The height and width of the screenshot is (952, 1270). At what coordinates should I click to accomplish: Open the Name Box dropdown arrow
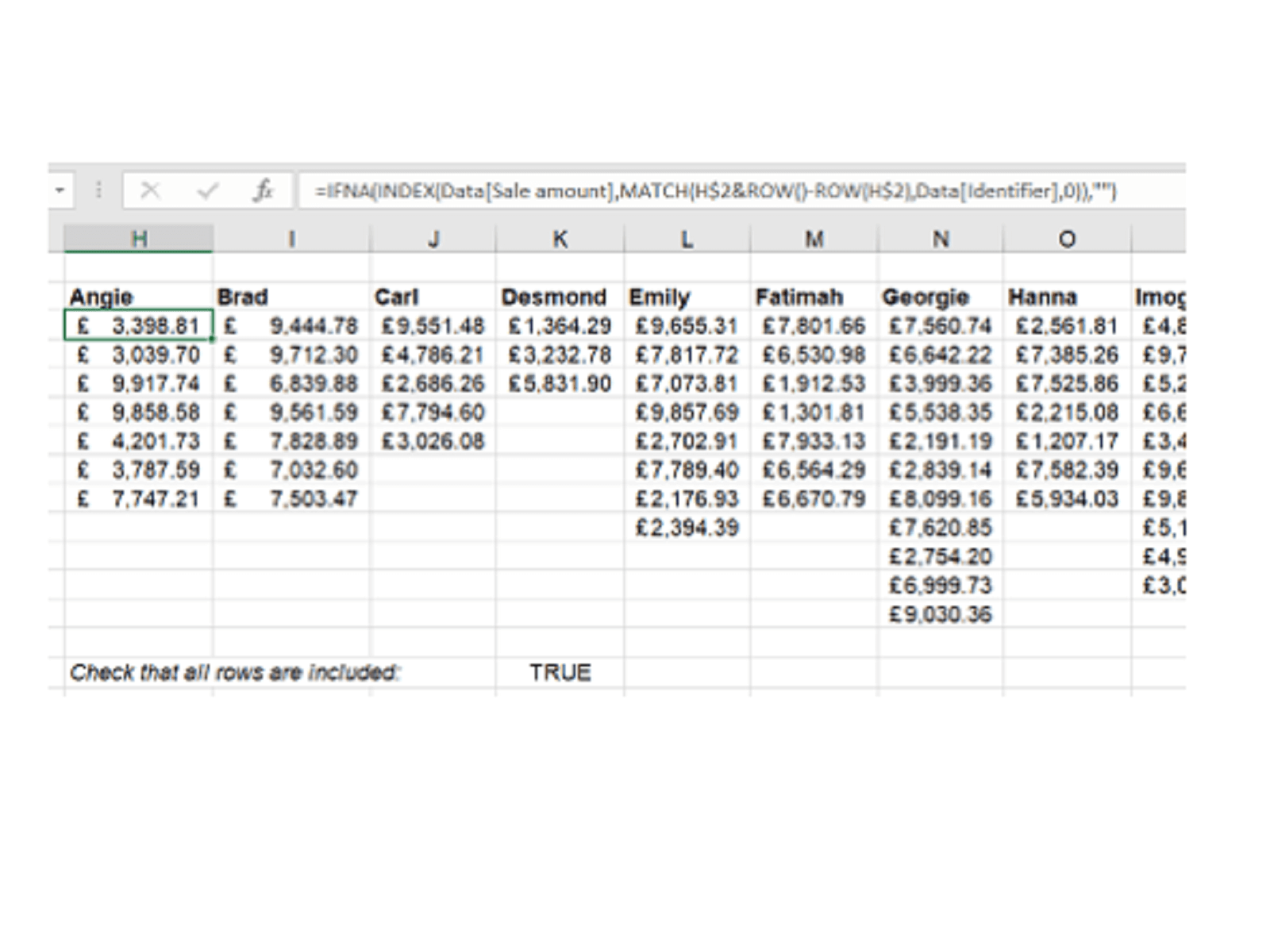coord(60,190)
